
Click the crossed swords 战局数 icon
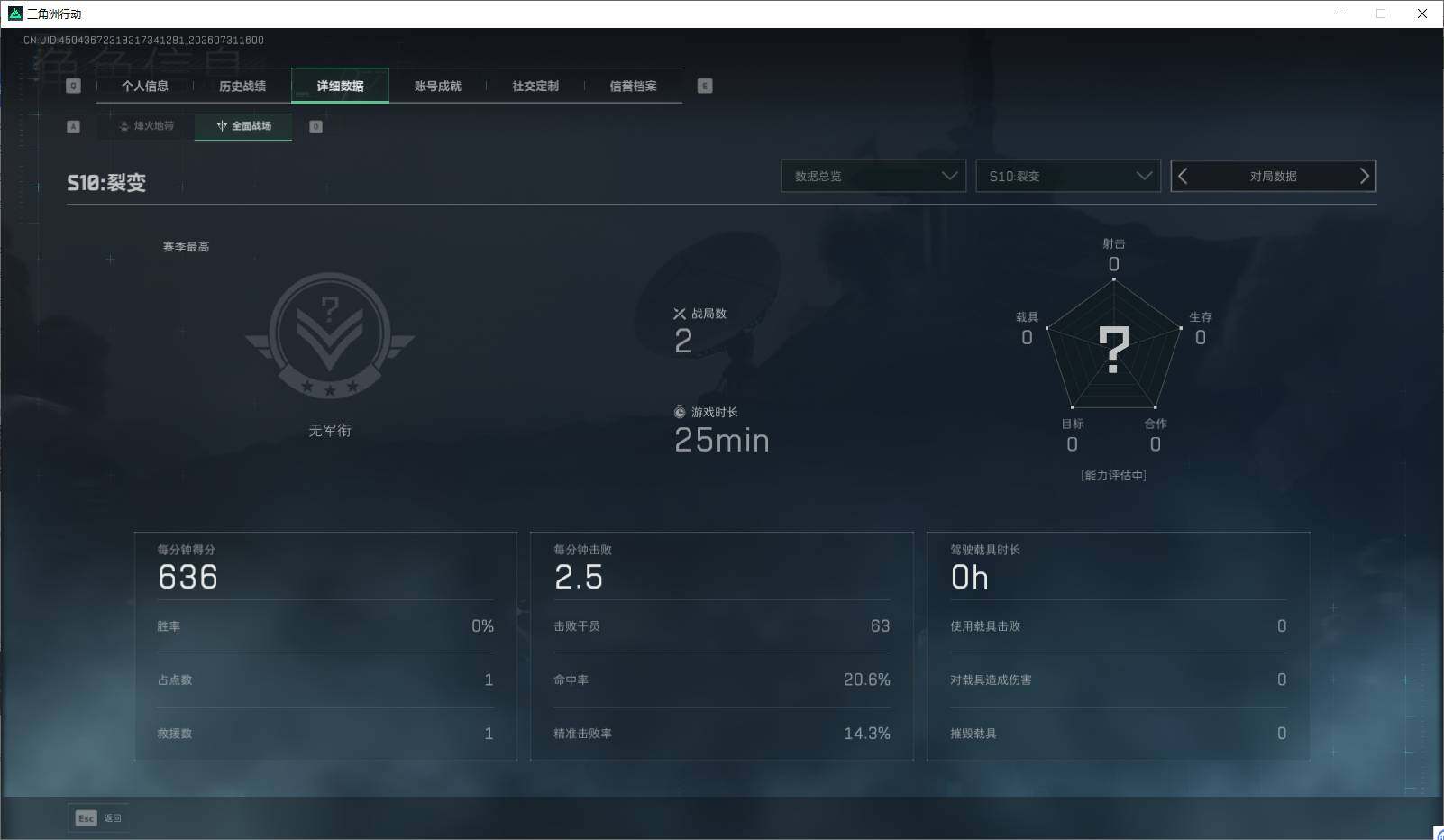(x=680, y=314)
